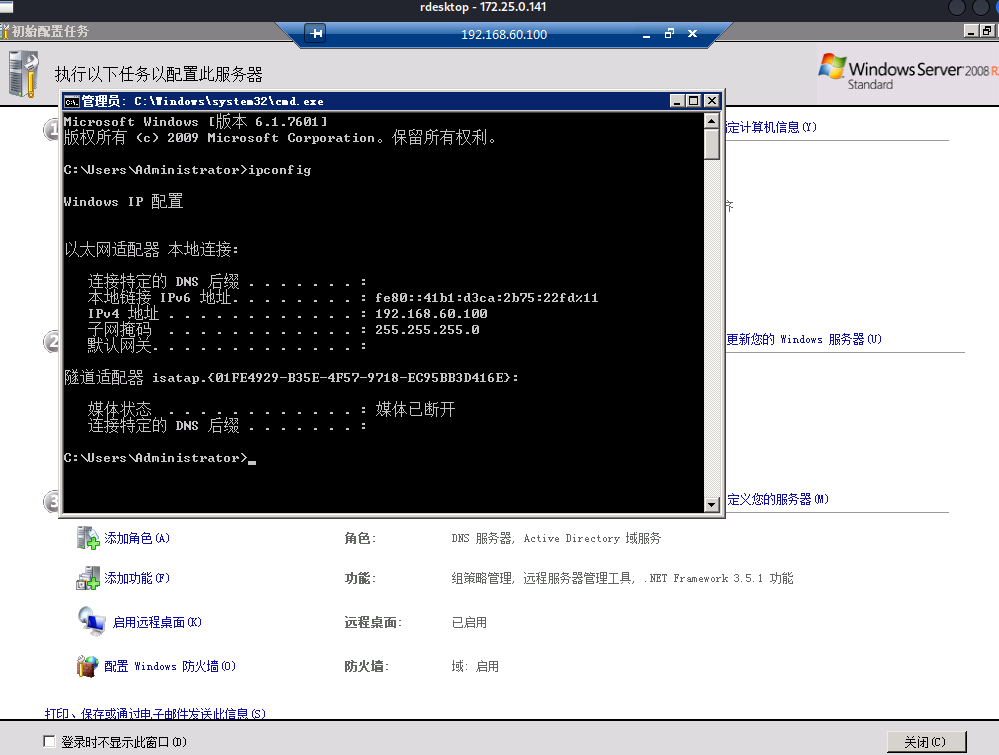Click the IPv4 address 192.168.60.100 in cmd
This screenshot has height=755, width=999.
pos(431,313)
